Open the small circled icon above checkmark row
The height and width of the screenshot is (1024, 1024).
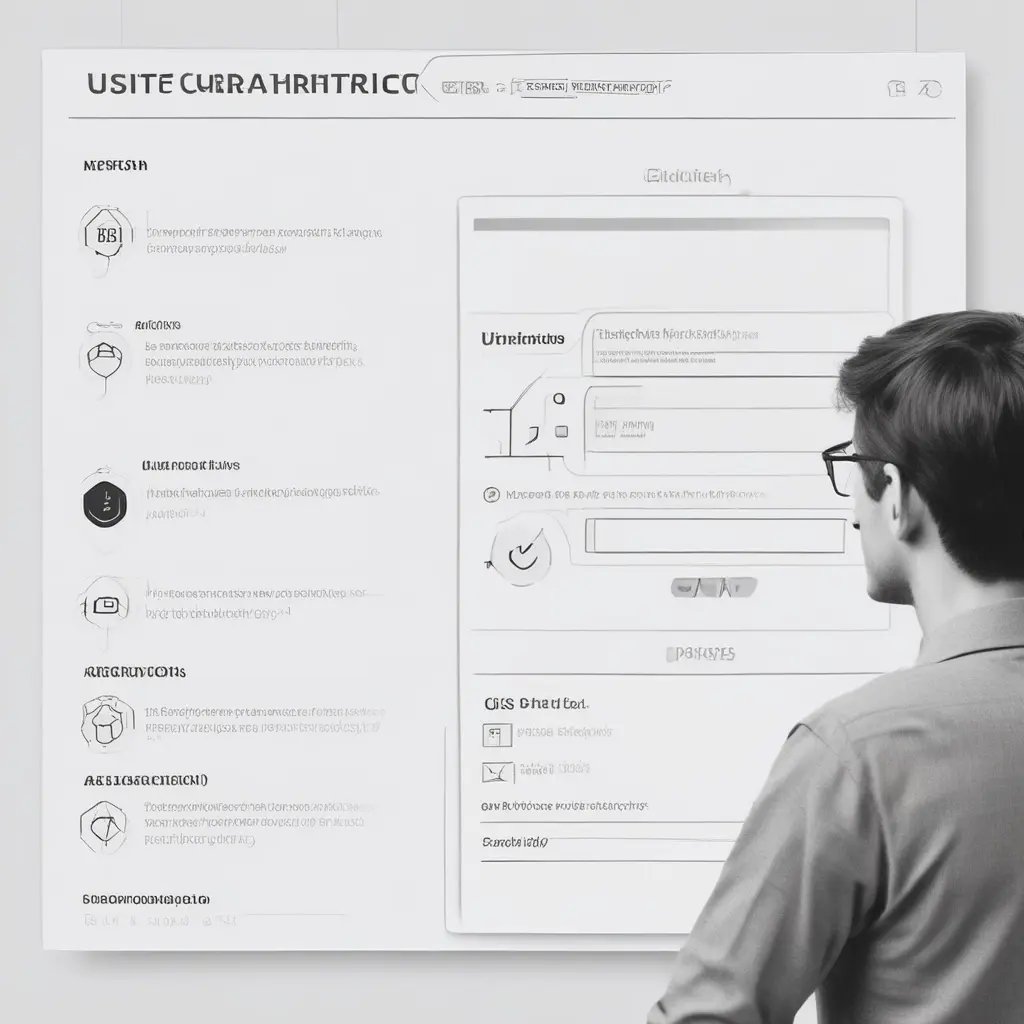[x=491, y=495]
